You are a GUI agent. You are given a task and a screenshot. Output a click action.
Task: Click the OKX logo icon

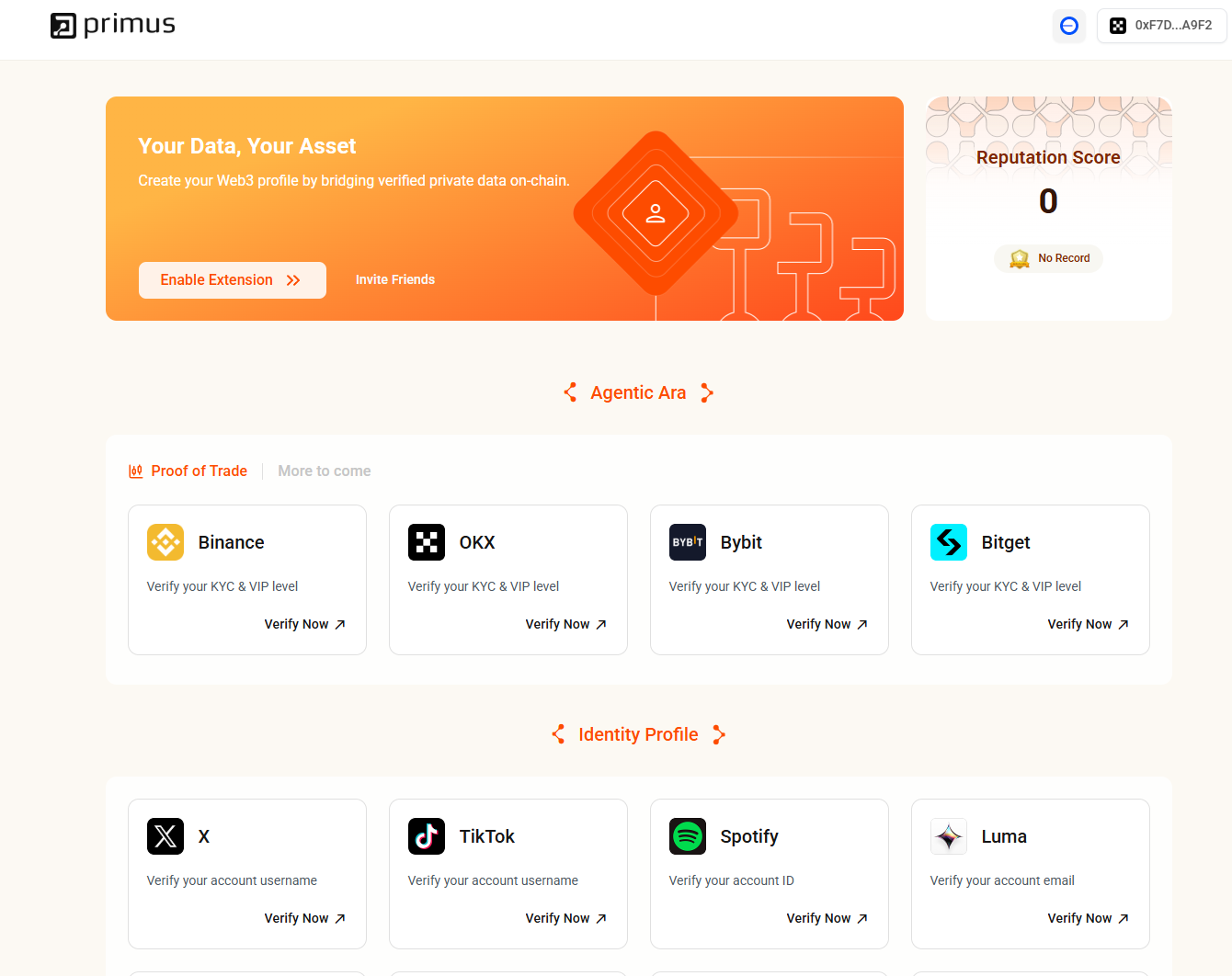427,542
